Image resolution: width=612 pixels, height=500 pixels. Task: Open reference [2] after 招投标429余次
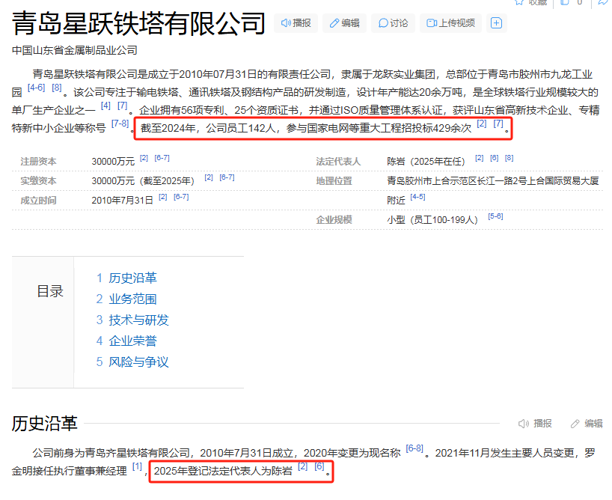click(482, 124)
